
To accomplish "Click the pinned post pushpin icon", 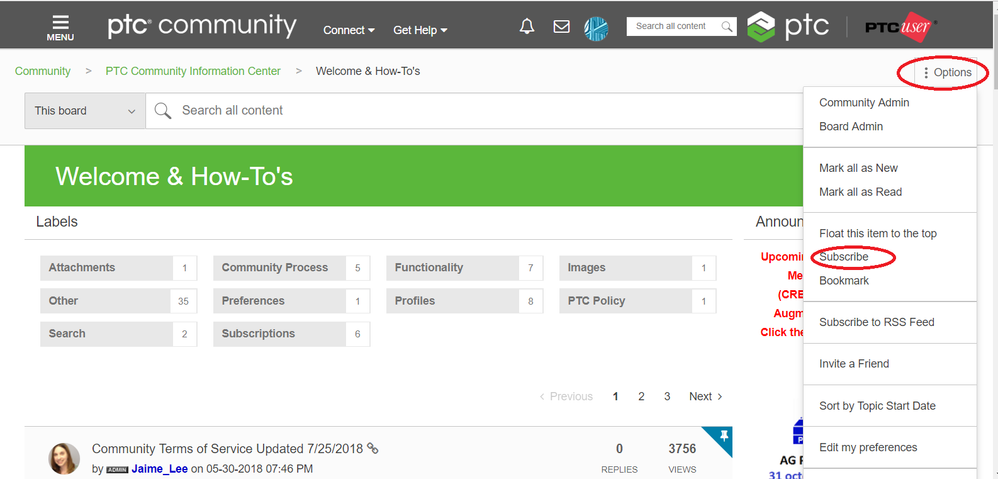I will (x=724, y=435).
